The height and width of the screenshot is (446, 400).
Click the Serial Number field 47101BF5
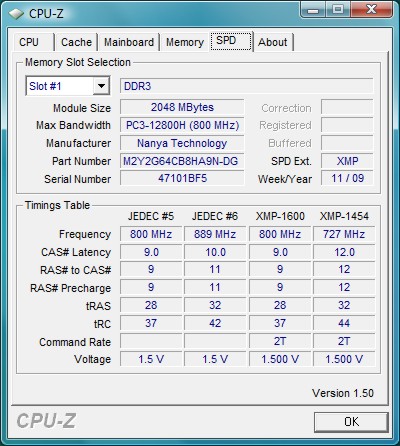182,178
